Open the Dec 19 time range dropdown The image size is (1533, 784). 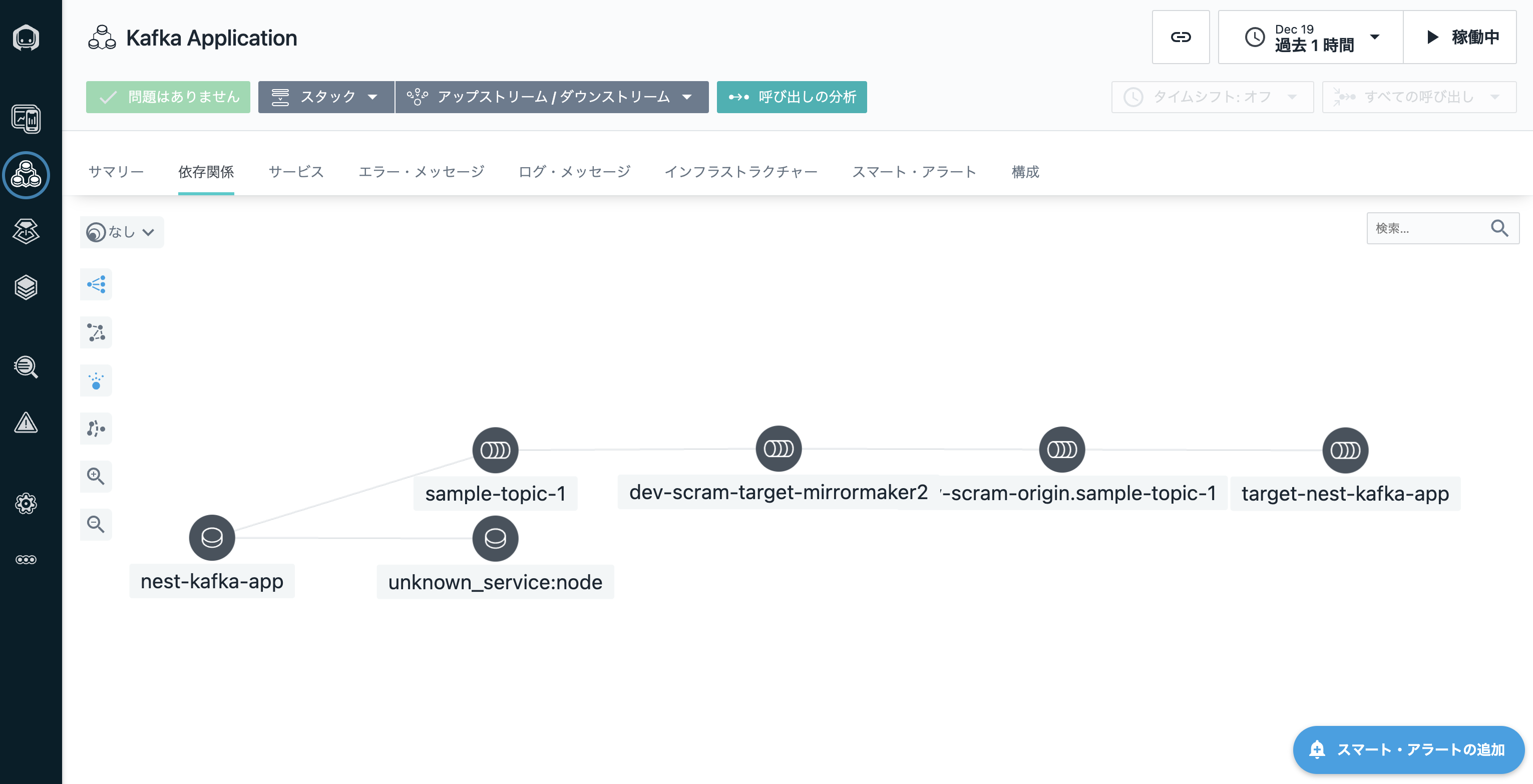tap(1310, 37)
